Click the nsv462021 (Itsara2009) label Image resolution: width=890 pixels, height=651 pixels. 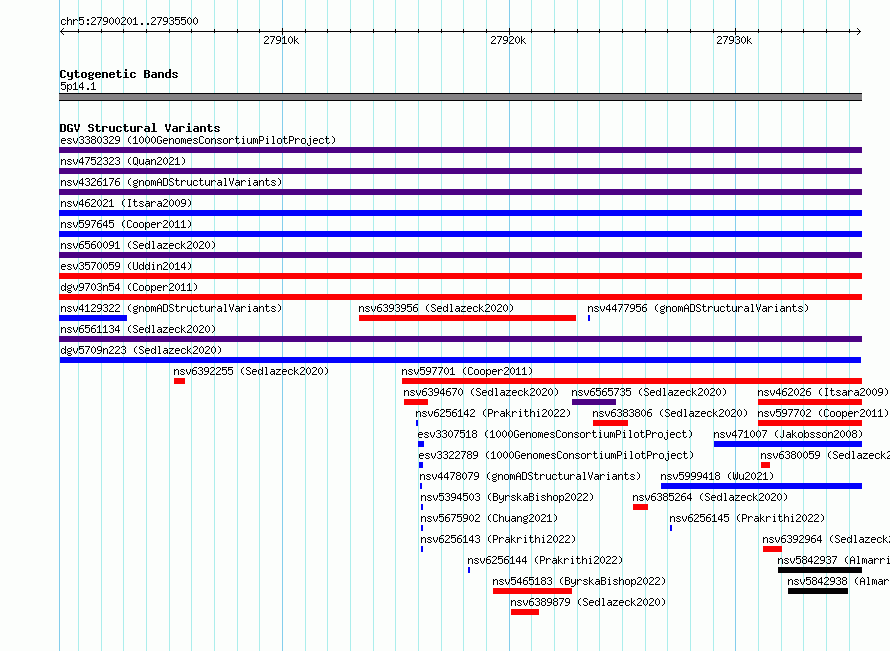click(x=126, y=203)
